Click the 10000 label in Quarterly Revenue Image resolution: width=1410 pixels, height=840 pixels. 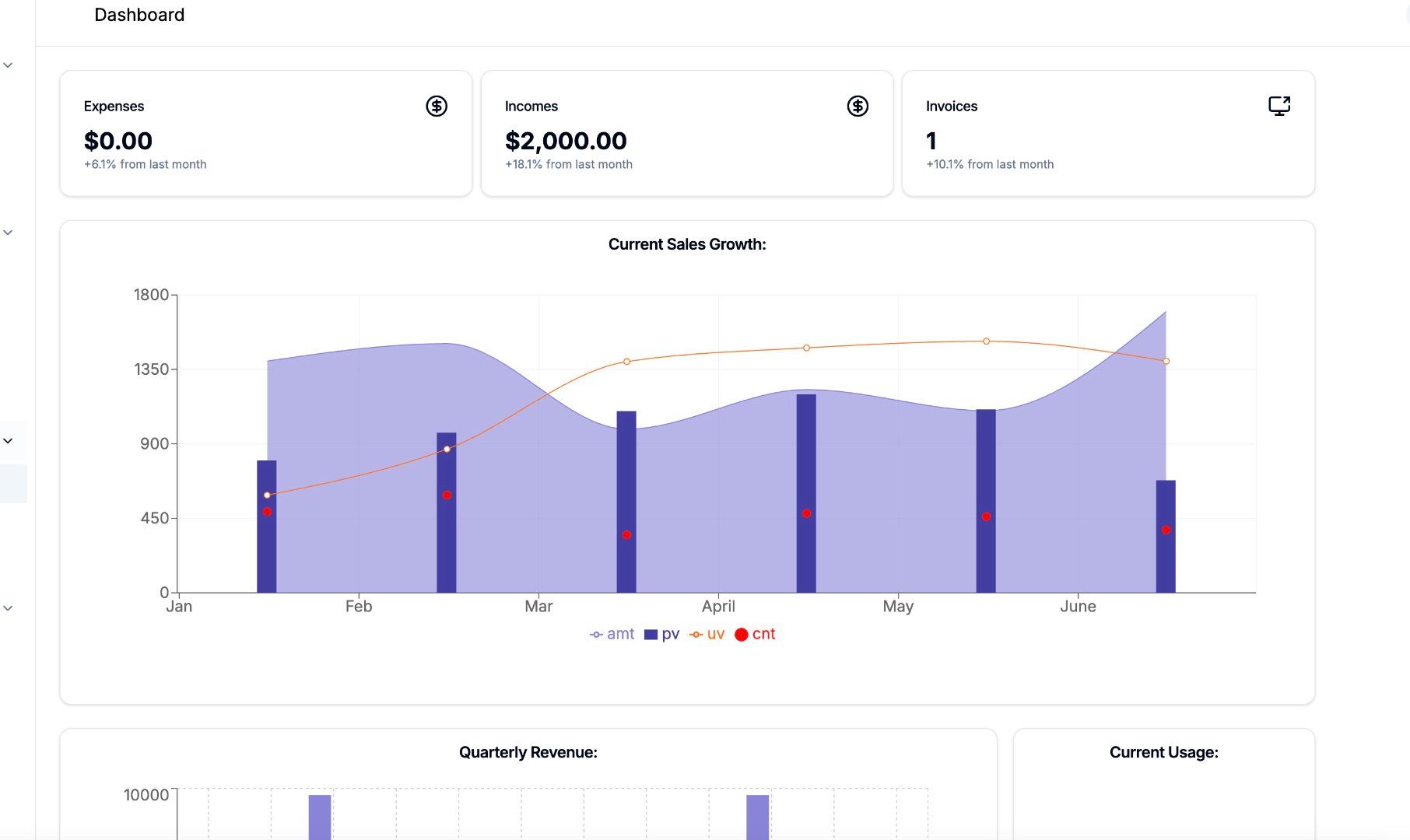coord(146,795)
